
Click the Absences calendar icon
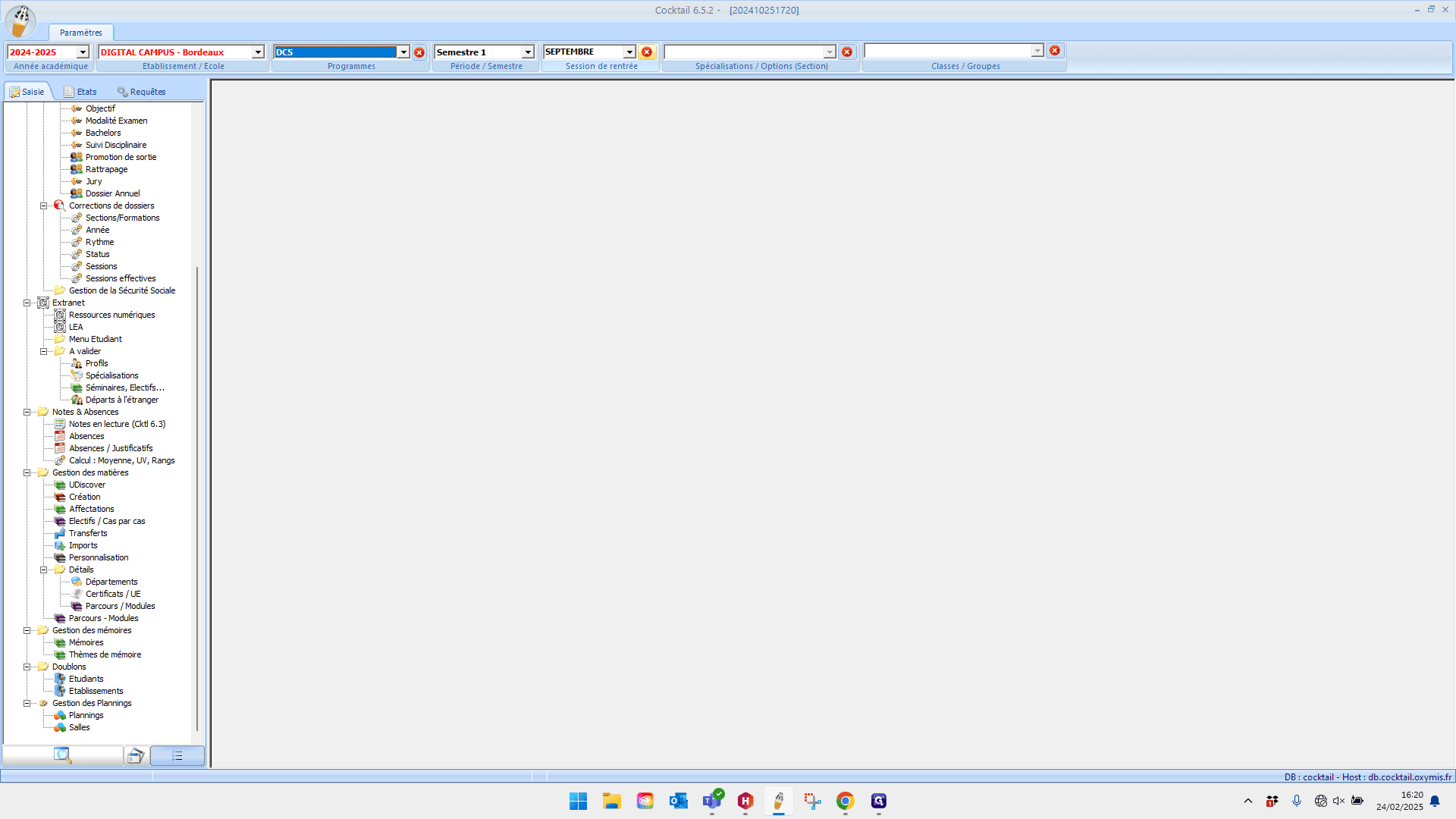[x=60, y=436]
